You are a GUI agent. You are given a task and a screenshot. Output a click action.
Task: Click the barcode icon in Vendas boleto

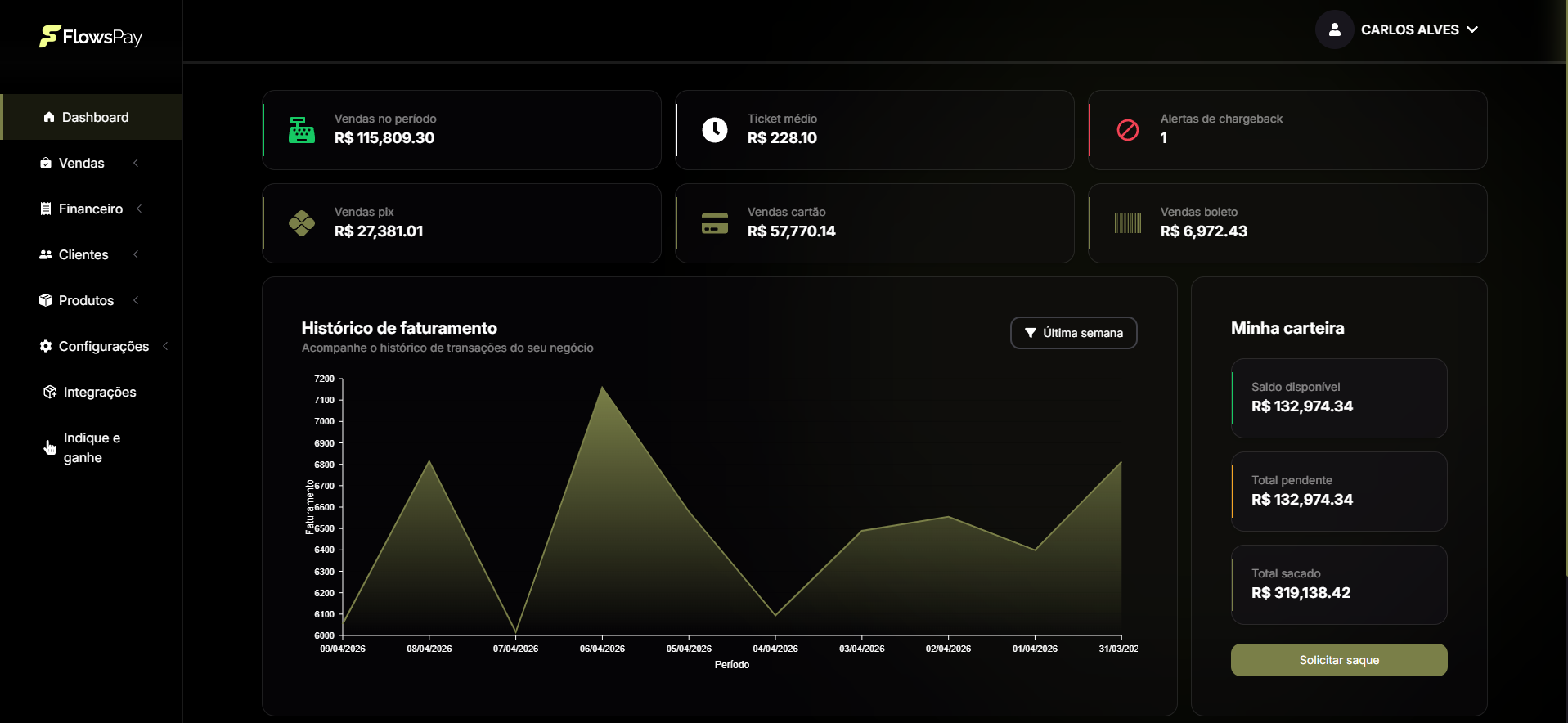pyautogui.click(x=1128, y=223)
